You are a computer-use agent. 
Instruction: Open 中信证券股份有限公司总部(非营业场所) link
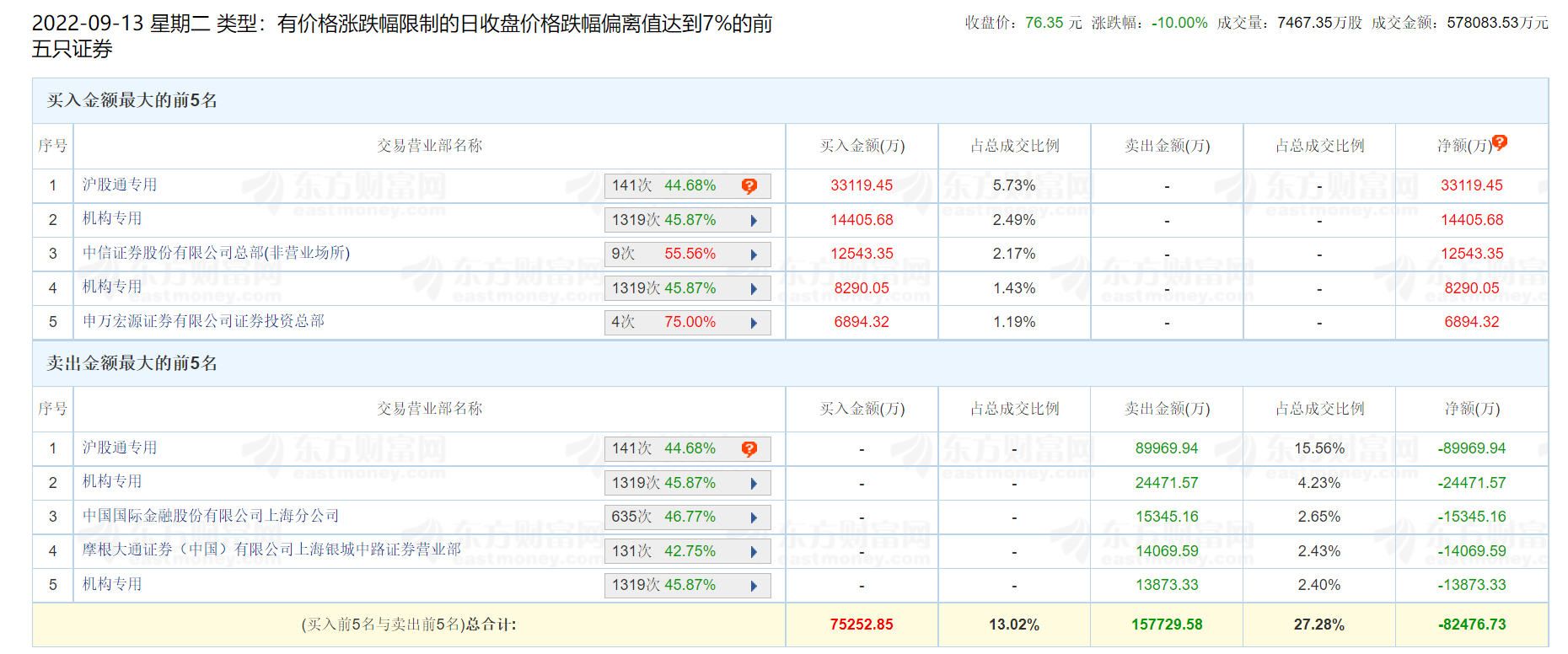pyautogui.click(x=216, y=253)
